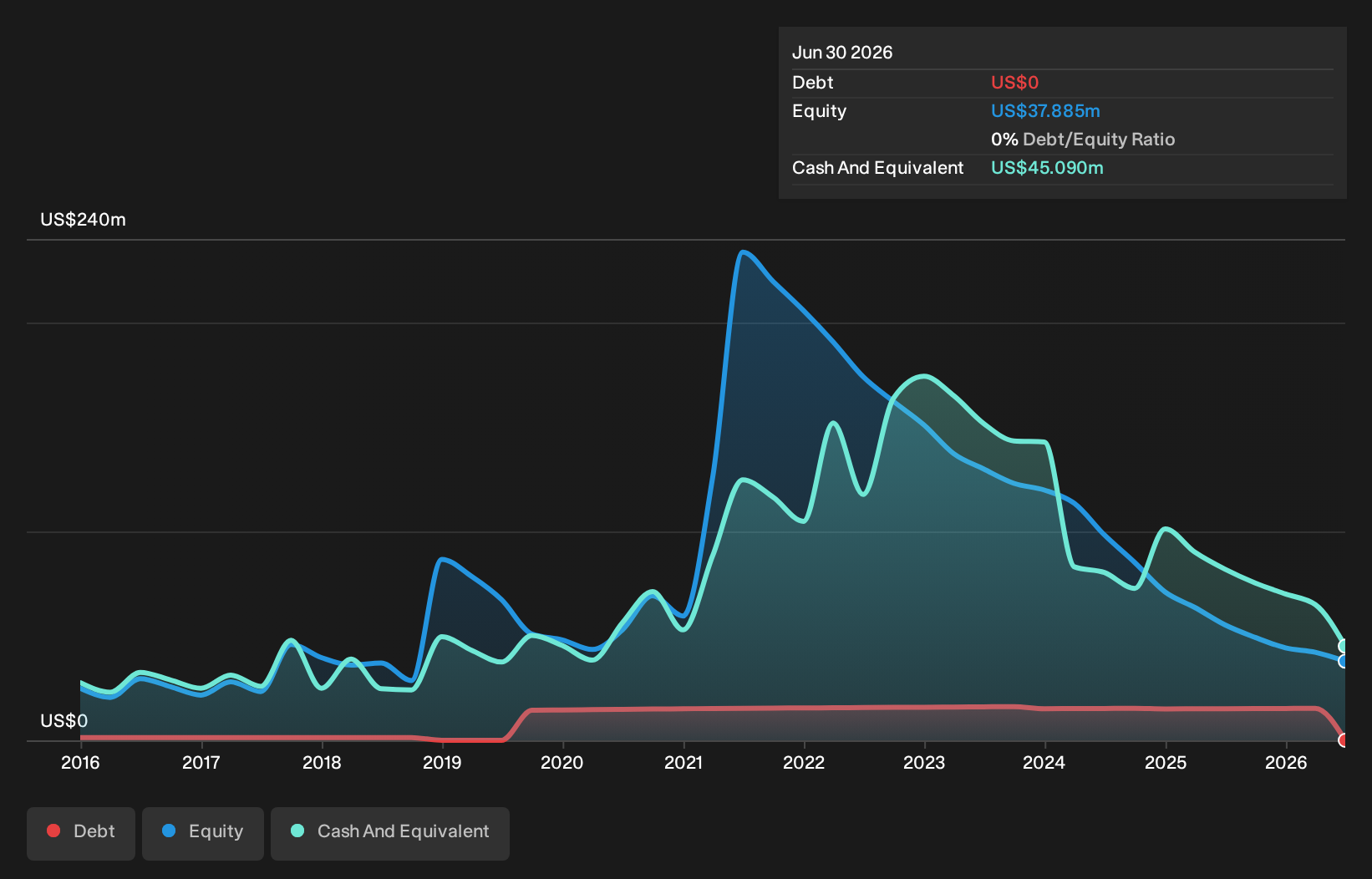Click the 2016 x-axis label
The width and height of the screenshot is (1372, 879).
80,762
